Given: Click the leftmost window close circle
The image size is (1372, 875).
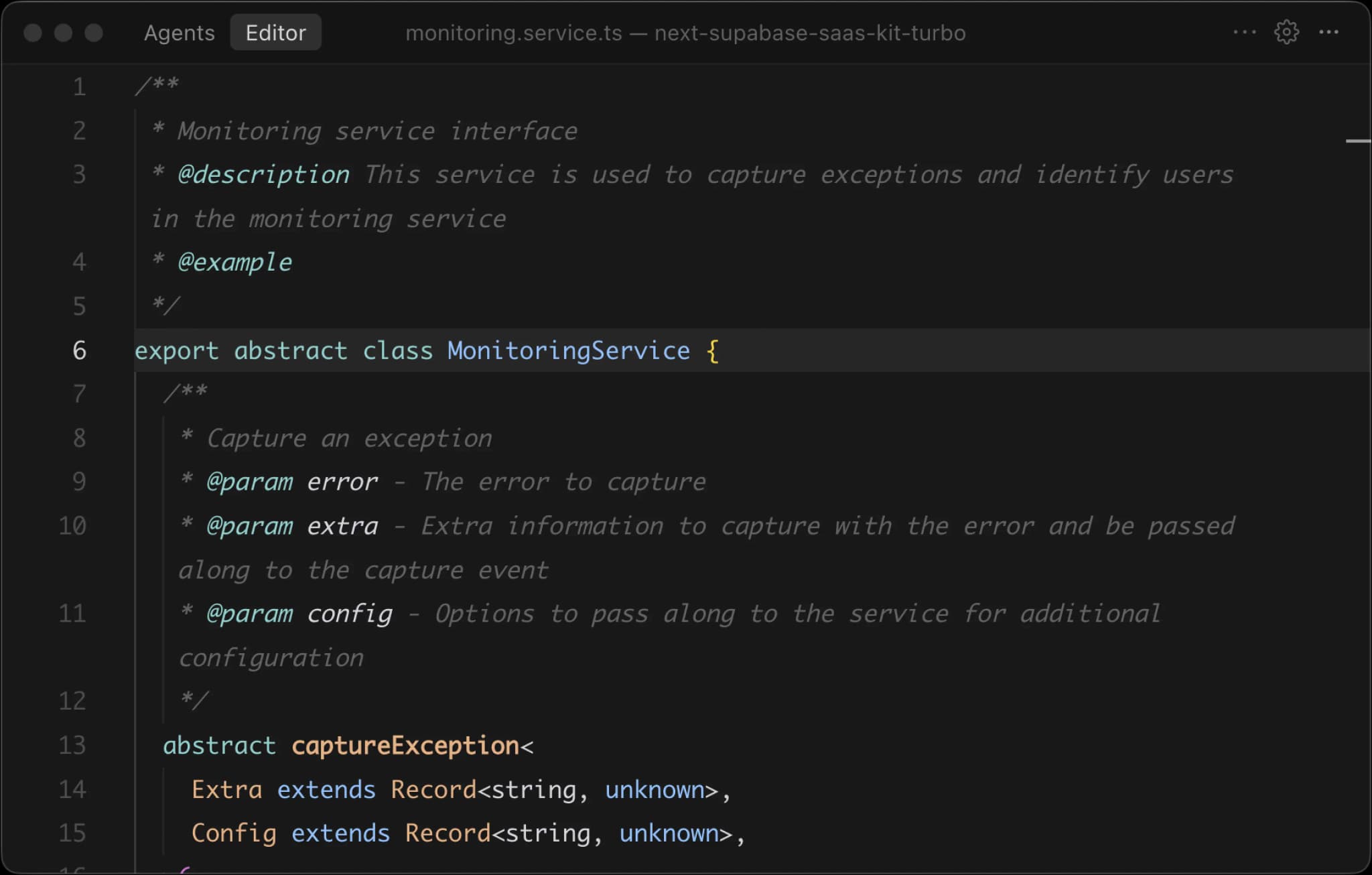Looking at the screenshot, I should pyautogui.click(x=33, y=33).
